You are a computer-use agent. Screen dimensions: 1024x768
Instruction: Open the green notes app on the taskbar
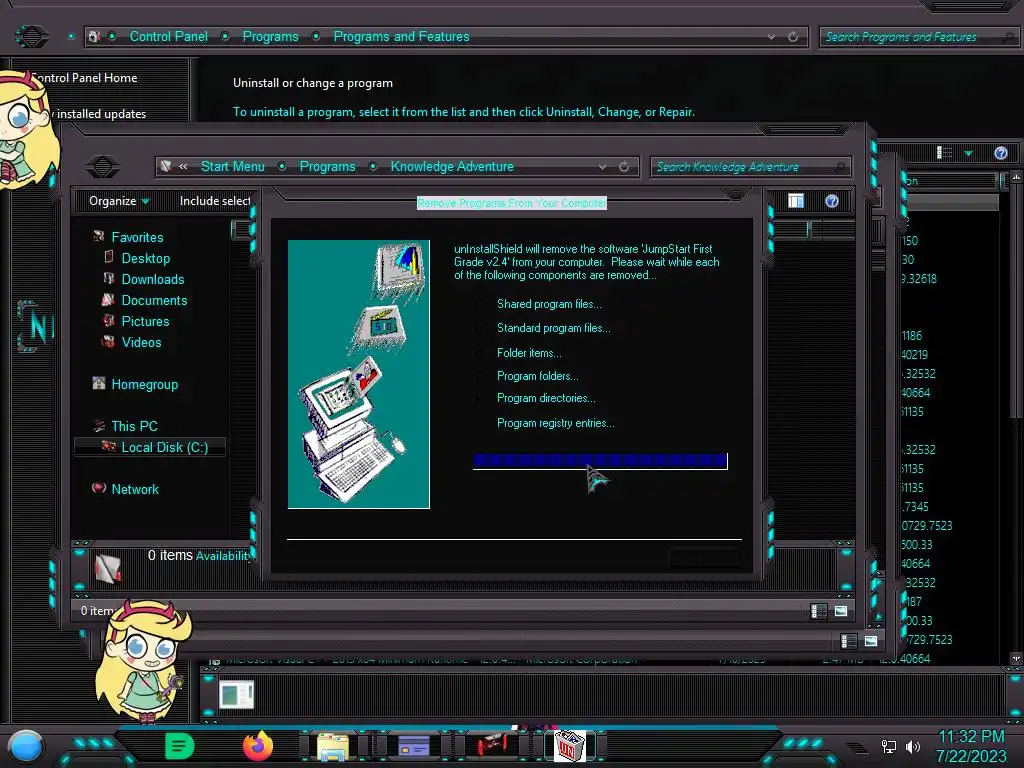[x=179, y=746]
